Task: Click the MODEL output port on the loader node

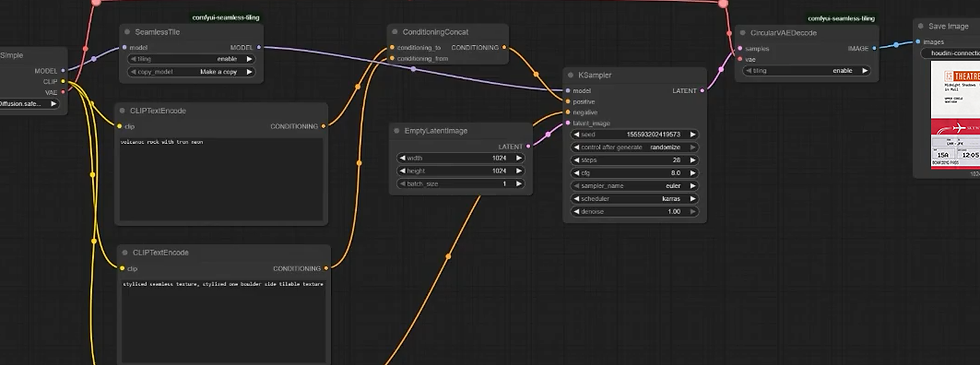Action: tap(63, 71)
